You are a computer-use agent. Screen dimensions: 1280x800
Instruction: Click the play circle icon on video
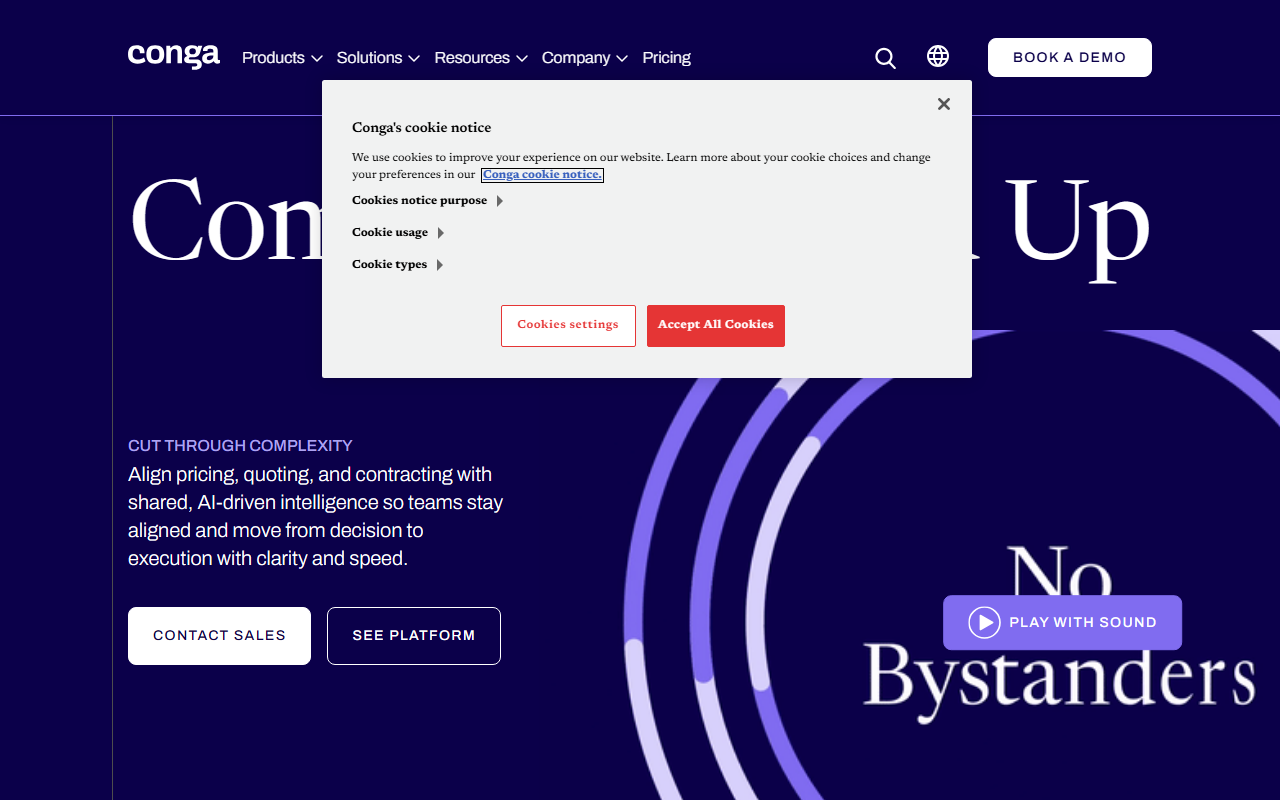click(984, 622)
